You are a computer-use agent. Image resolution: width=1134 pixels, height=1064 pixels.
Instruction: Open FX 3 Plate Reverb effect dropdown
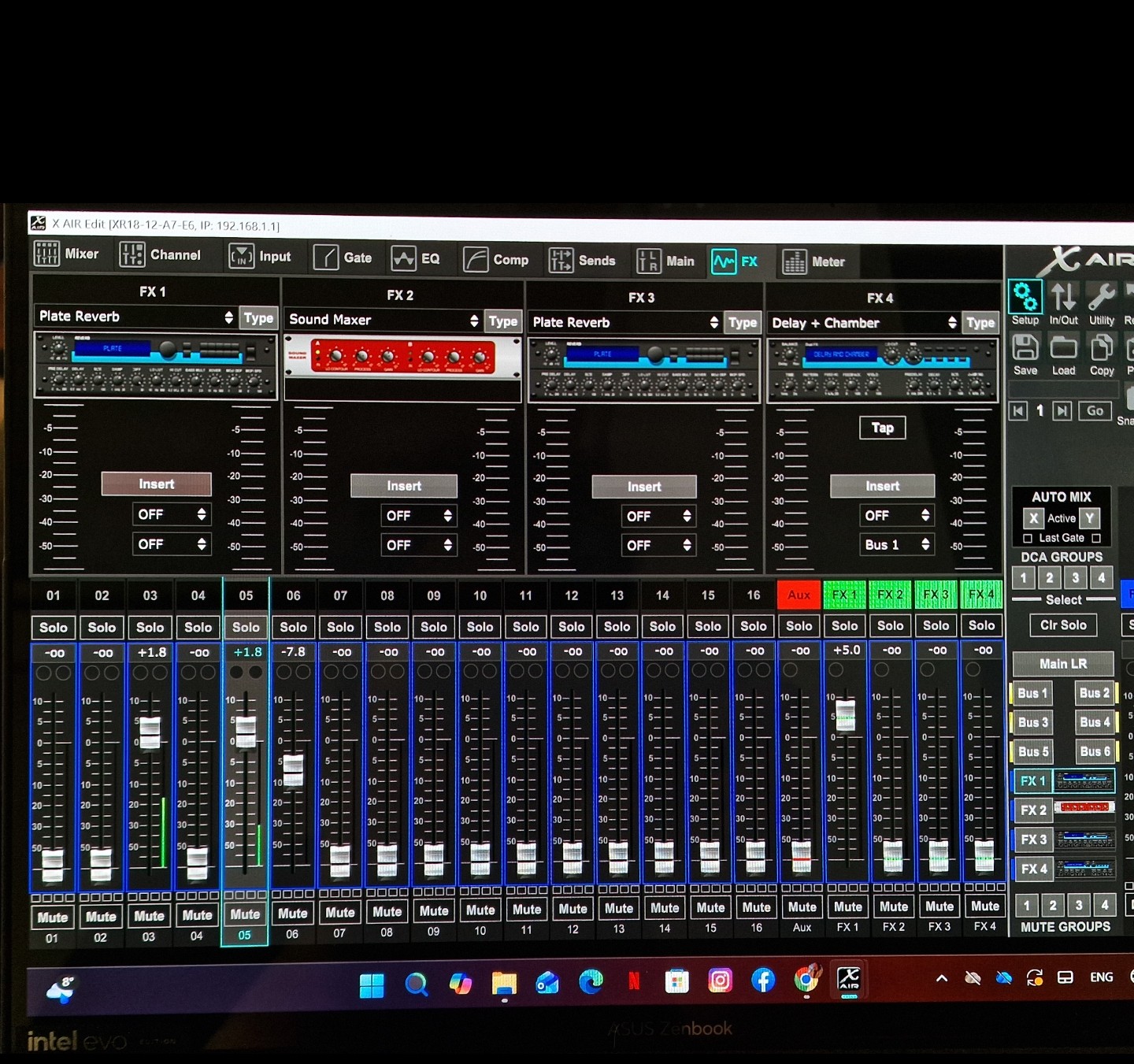click(626, 322)
